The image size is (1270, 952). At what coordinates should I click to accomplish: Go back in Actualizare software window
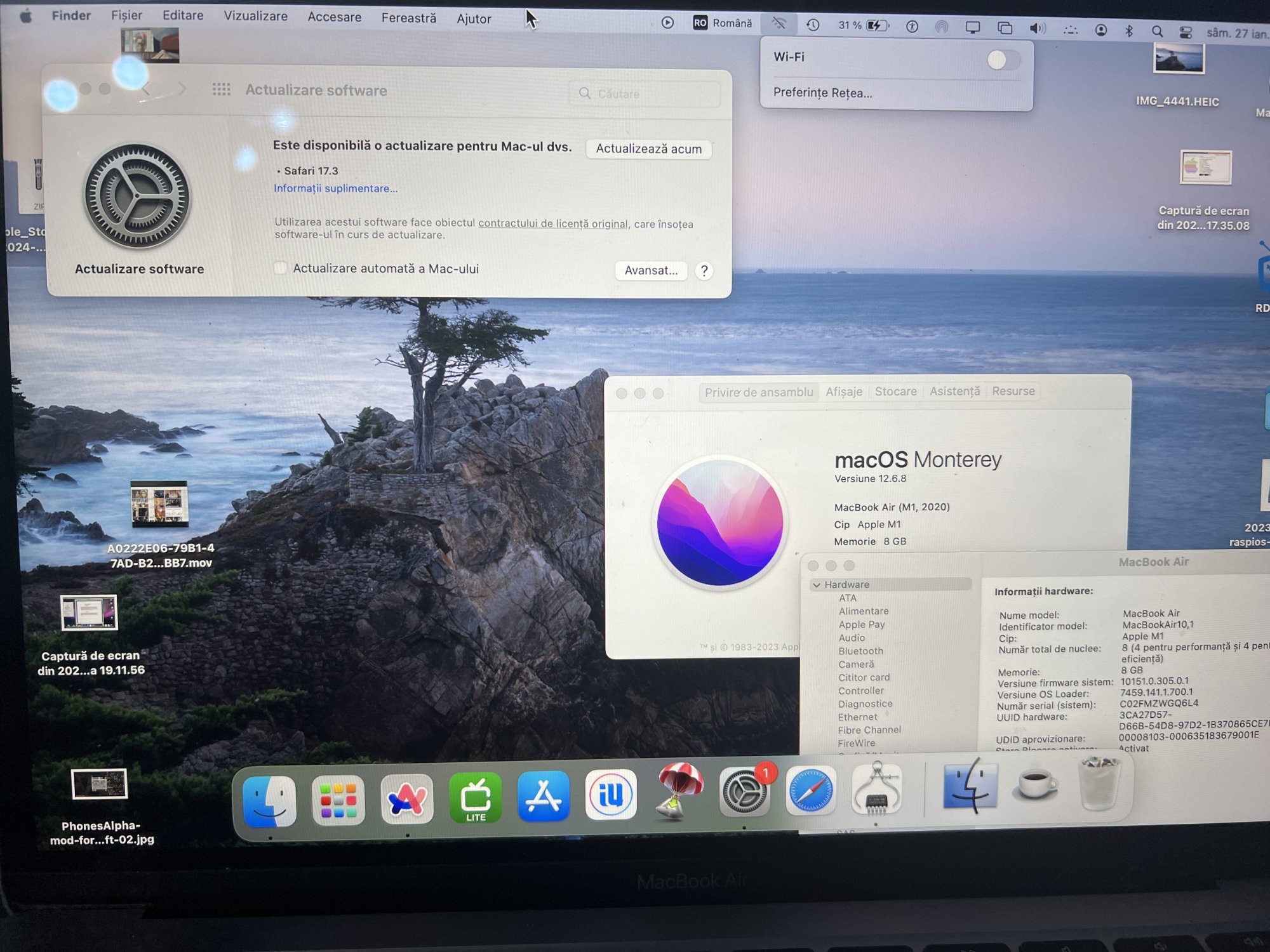(146, 89)
